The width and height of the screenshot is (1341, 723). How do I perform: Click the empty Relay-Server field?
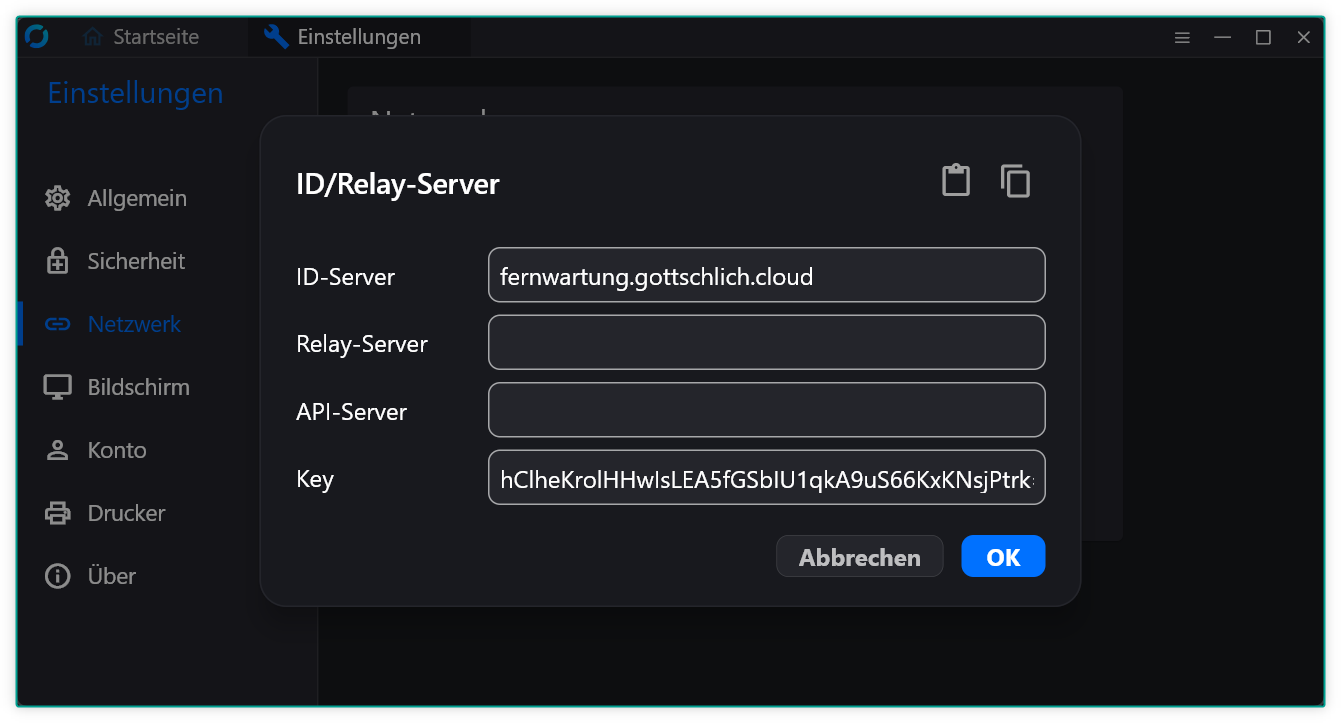point(766,343)
